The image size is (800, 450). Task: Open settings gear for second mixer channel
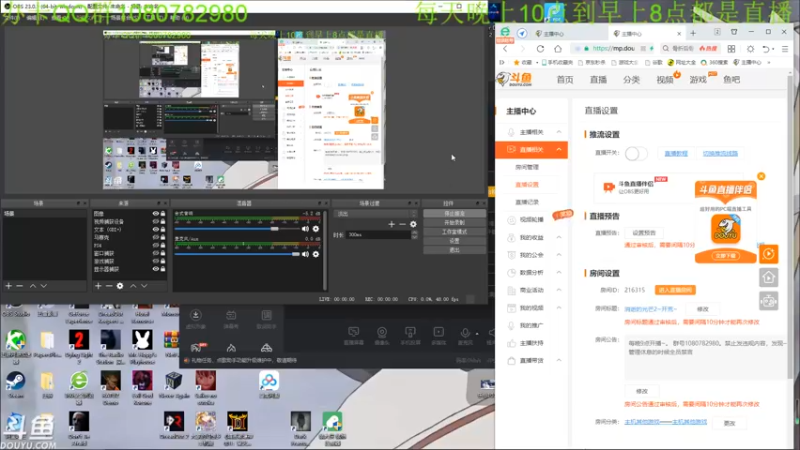[316, 254]
